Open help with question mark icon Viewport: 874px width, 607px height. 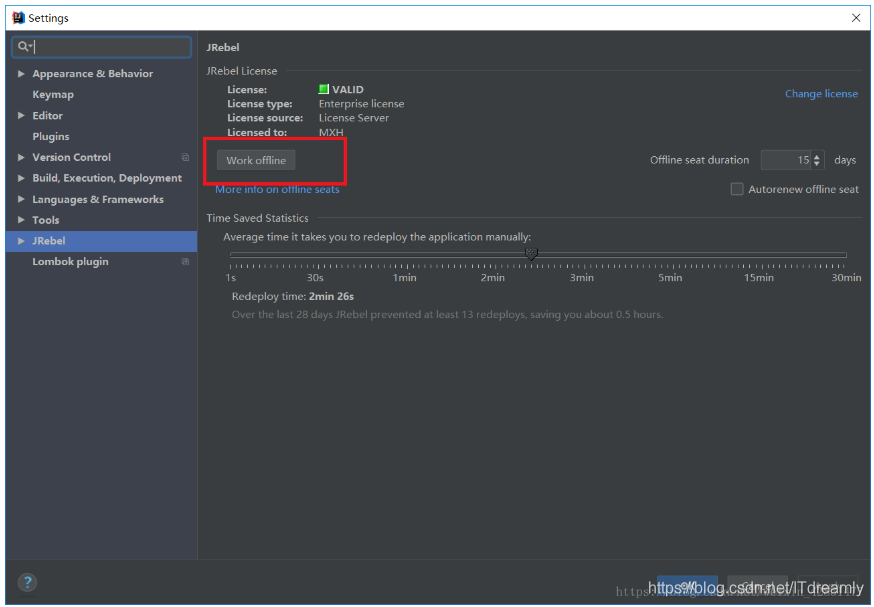pos(27,582)
